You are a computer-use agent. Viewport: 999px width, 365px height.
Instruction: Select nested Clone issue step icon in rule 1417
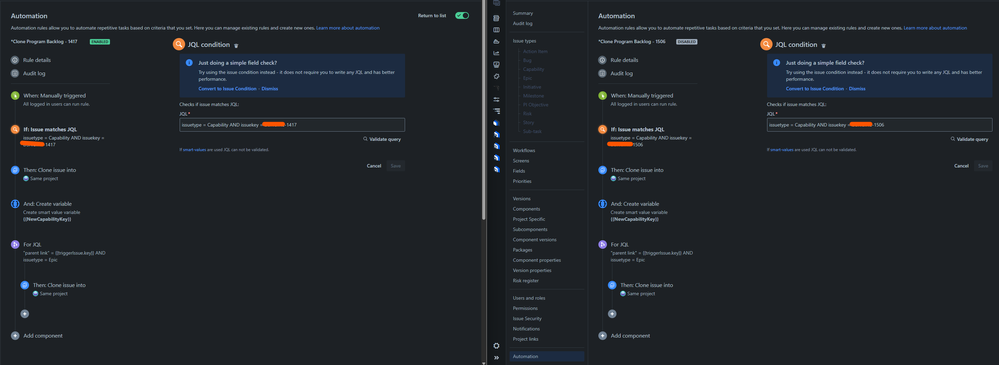(24, 285)
